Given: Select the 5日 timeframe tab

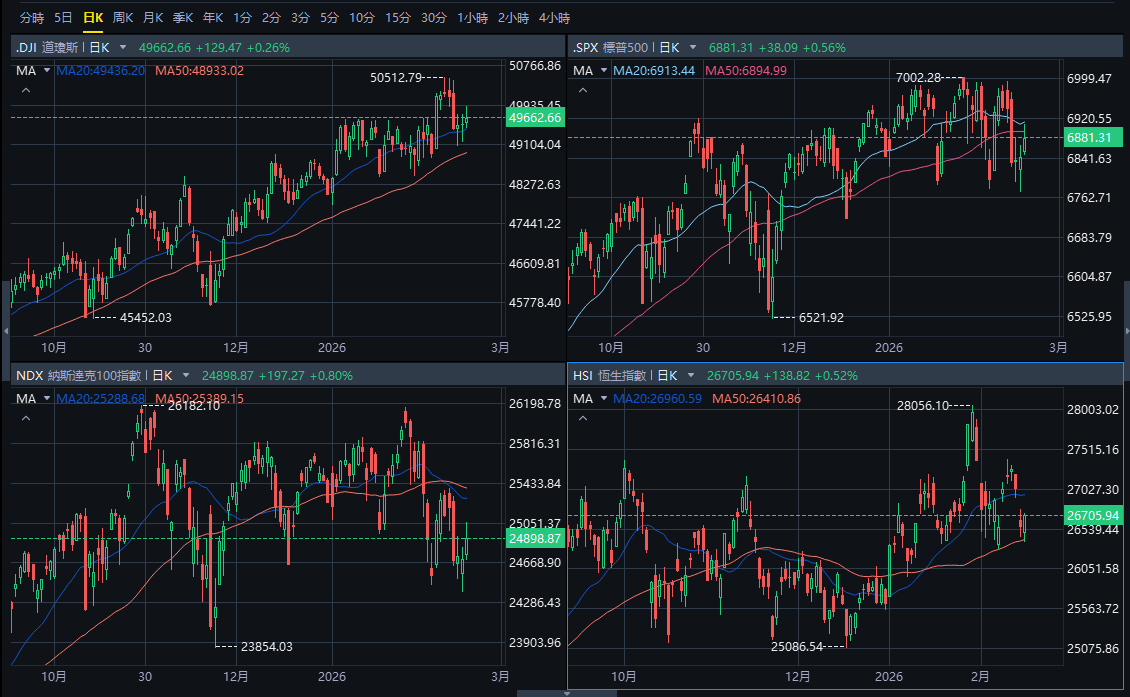Looking at the screenshot, I should (63, 18).
